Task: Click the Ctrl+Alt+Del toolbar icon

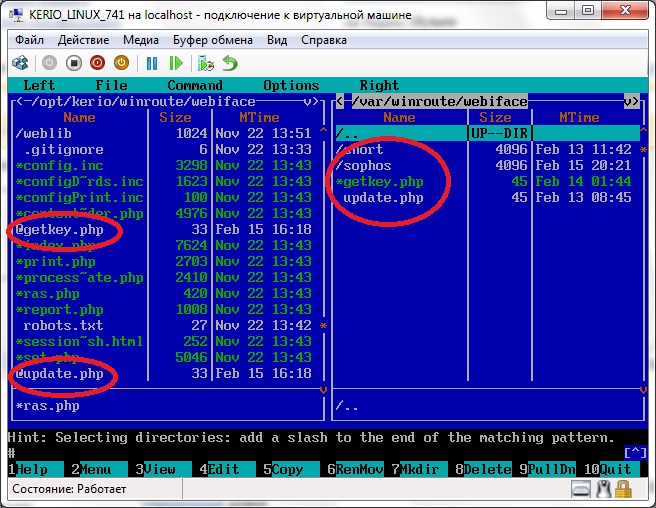Action: point(20,63)
